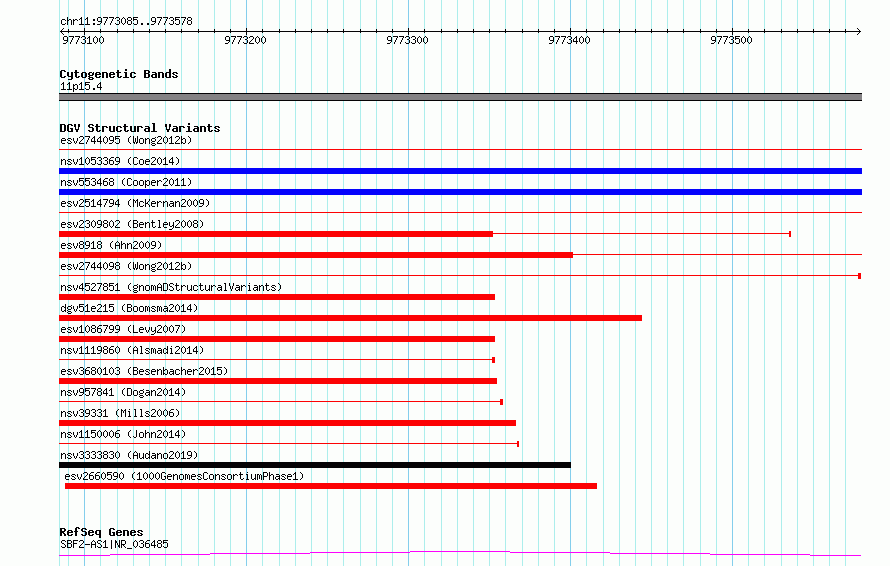This screenshot has width=890, height=566.
Task: Click the 9773400 ruler position
Action: coord(569,40)
